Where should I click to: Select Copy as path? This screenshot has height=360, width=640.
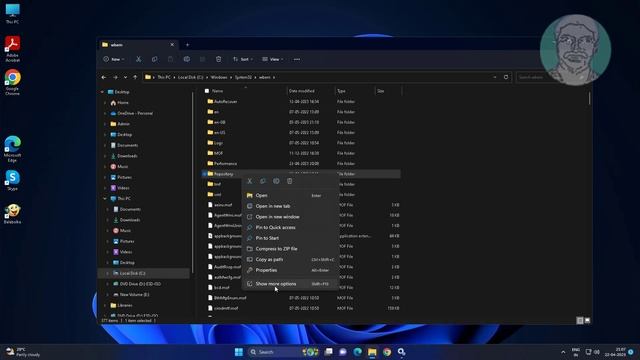(x=291, y=259)
